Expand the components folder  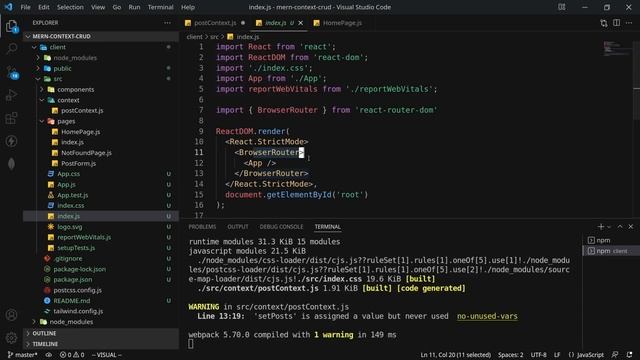(x=101, y=89)
